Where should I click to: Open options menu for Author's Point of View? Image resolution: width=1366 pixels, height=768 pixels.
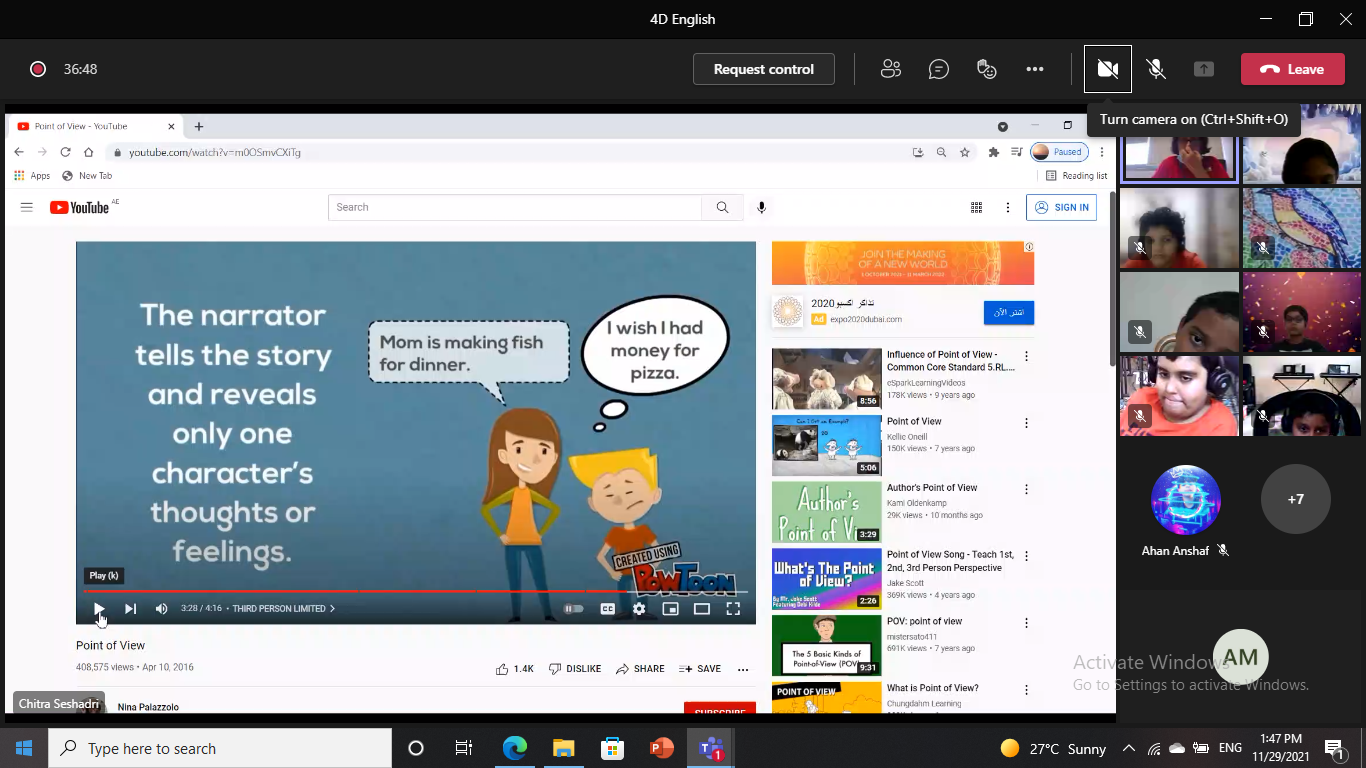(x=1026, y=489)
